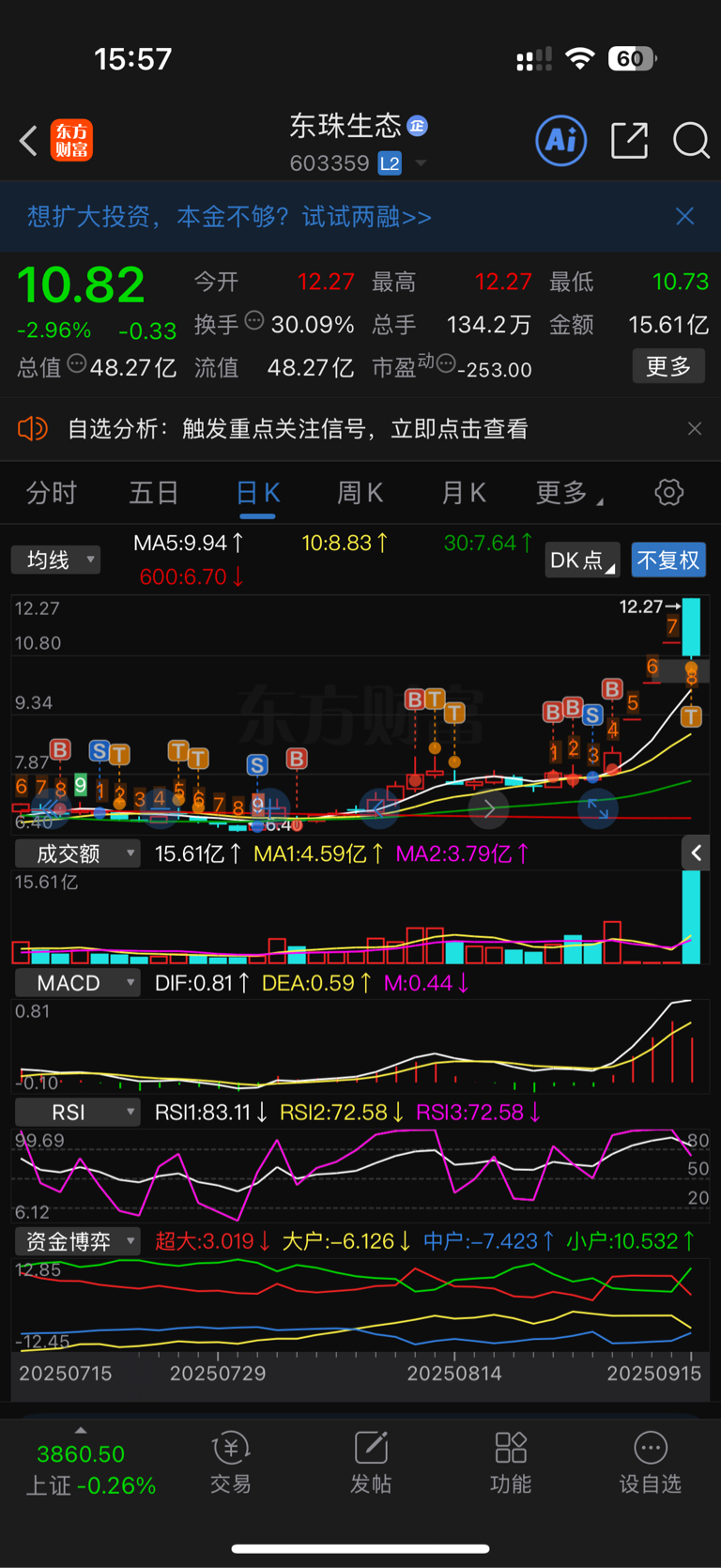This screenshot has width=721, height=1568.
Task: Click the 超大:3.019 value
Action: tap(213, 1241)
